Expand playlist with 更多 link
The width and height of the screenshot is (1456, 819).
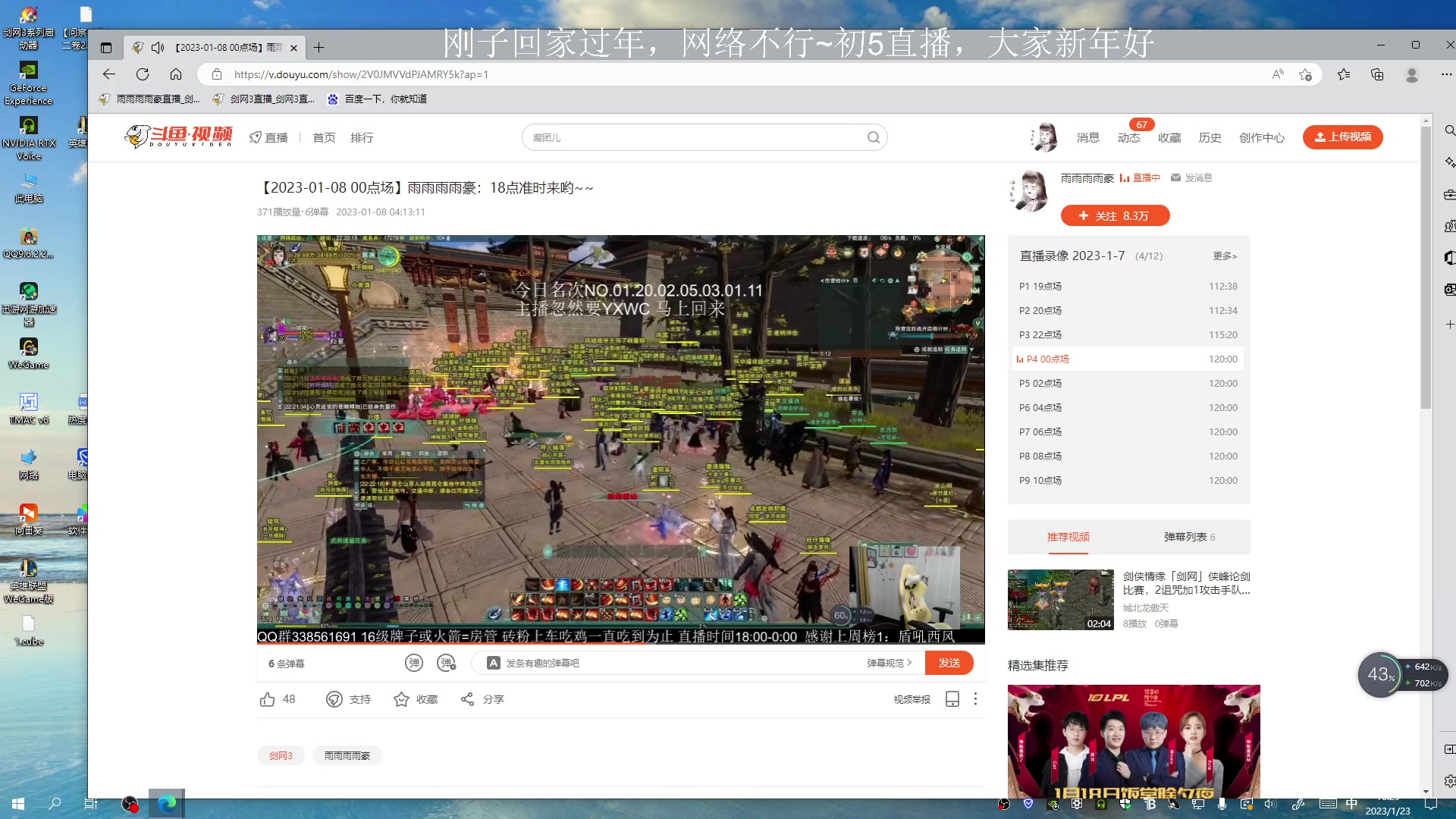click(x=1225, y=256)
